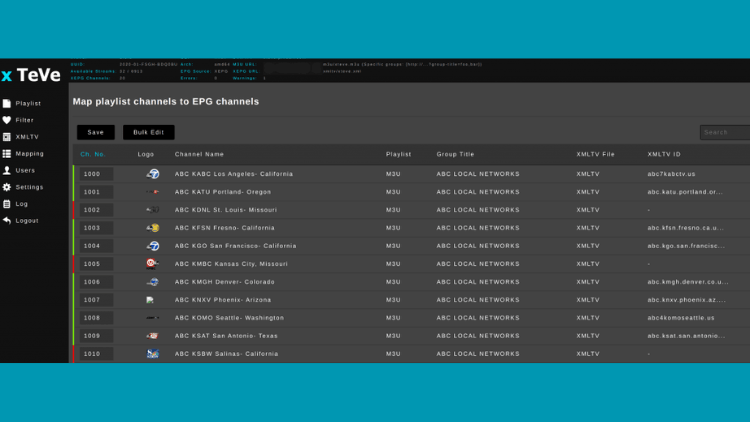Click XMLTV ID abc4komoseattle.us
Image resolution: width=750 pixels, height=422 pixels.
[x=681, y=318]
